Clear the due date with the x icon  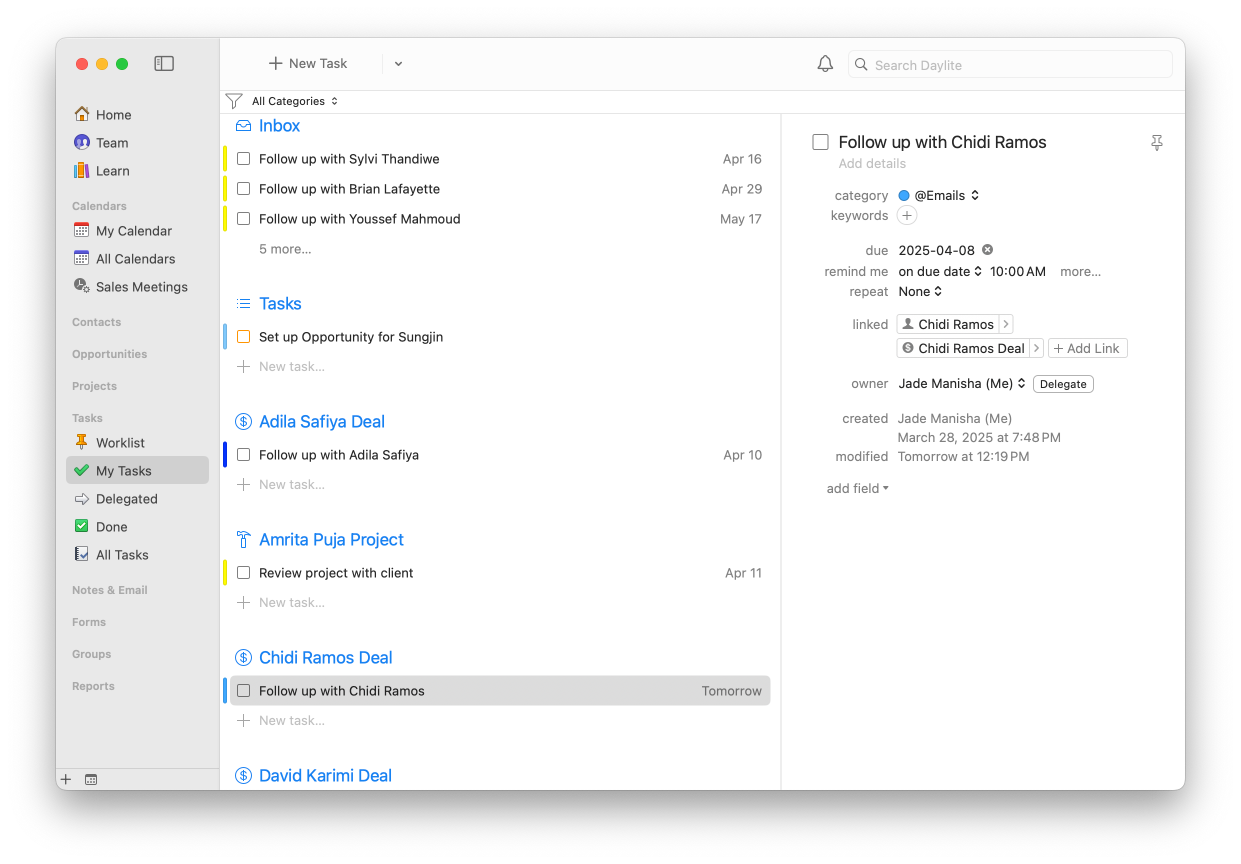(987, 250)
